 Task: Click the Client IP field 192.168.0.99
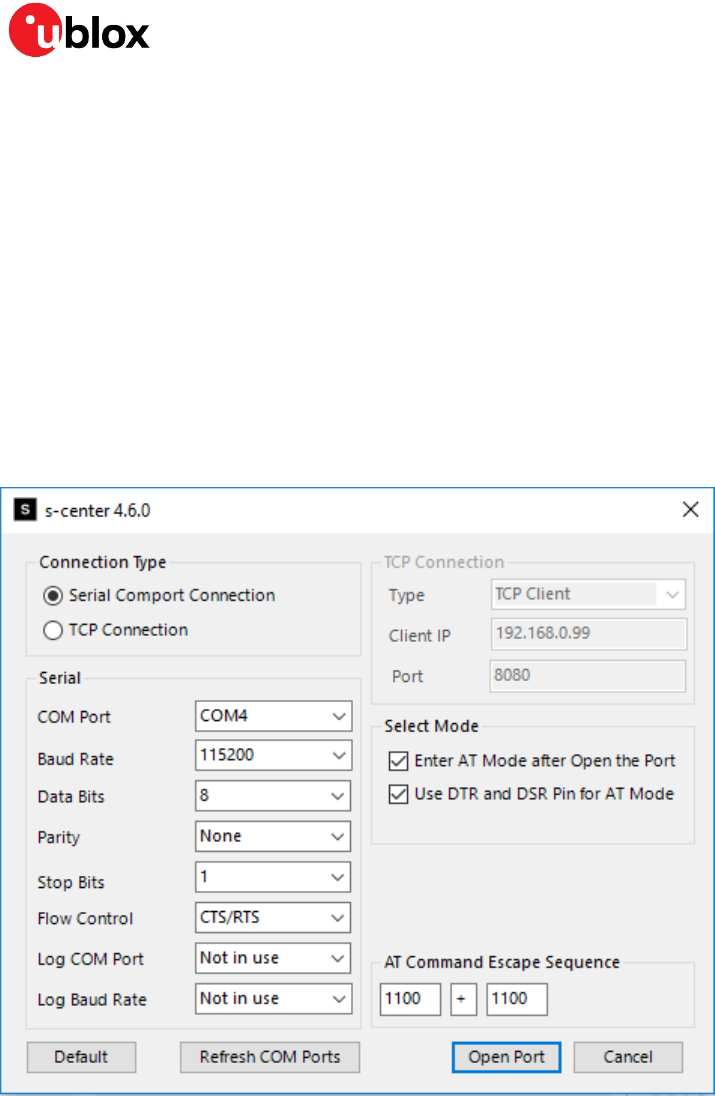click(588, 634)
